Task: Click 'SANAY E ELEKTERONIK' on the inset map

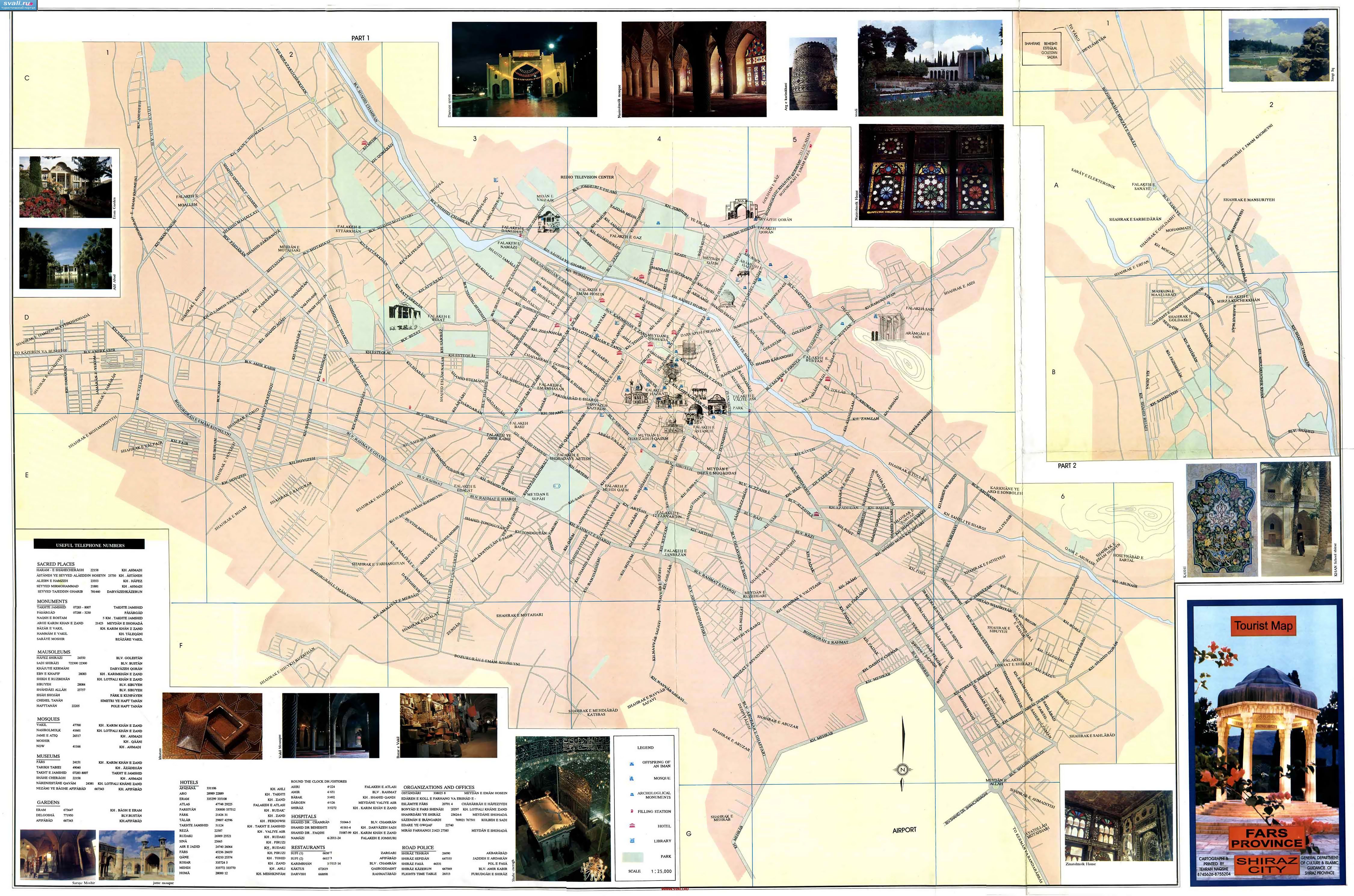Action: 1093,178
